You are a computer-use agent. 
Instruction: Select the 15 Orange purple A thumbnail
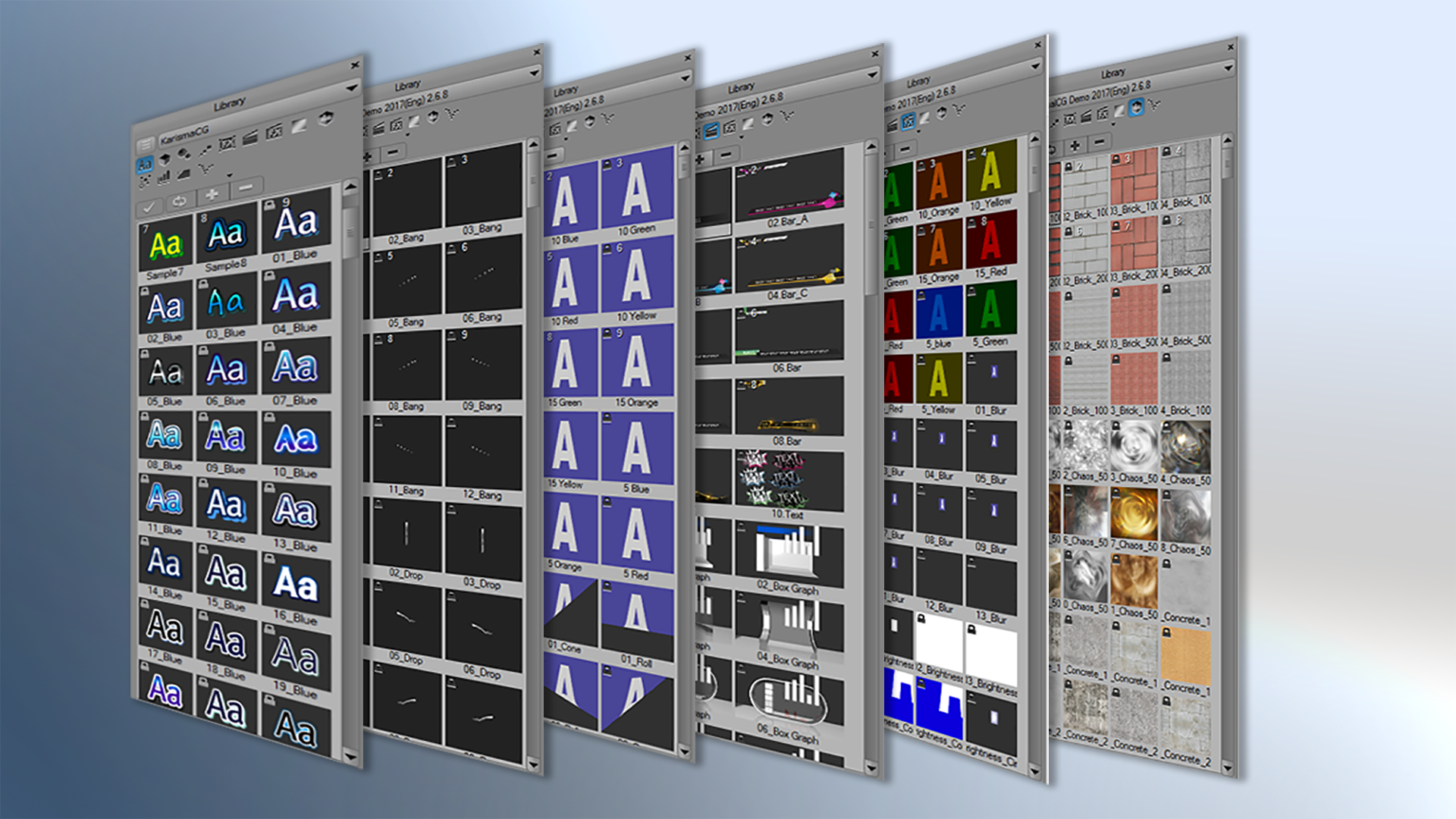(637, 362)
